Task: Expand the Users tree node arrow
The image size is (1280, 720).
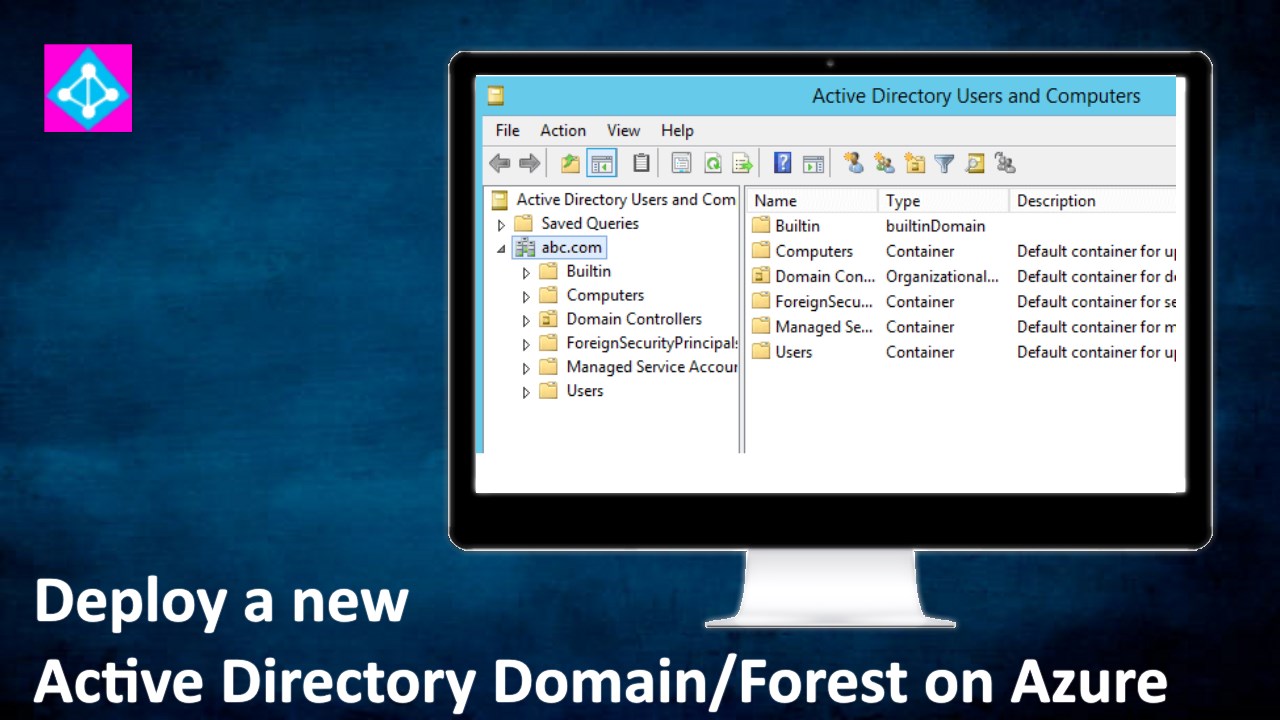Action: click(x=526, y=392)
